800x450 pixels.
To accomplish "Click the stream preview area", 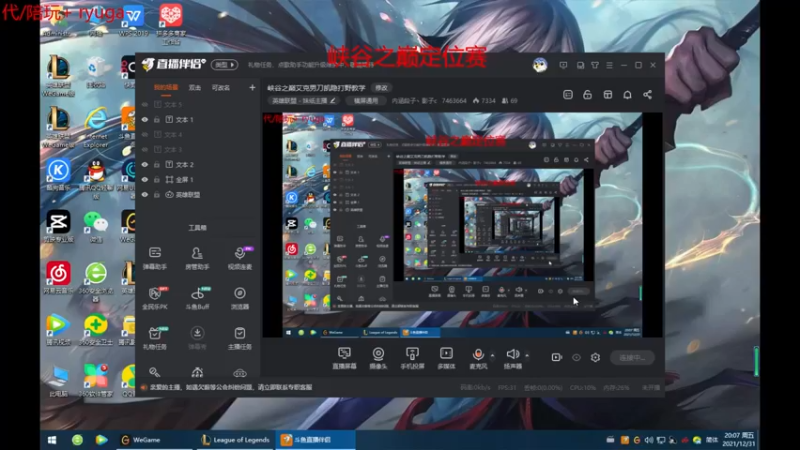I will (462, 225).
